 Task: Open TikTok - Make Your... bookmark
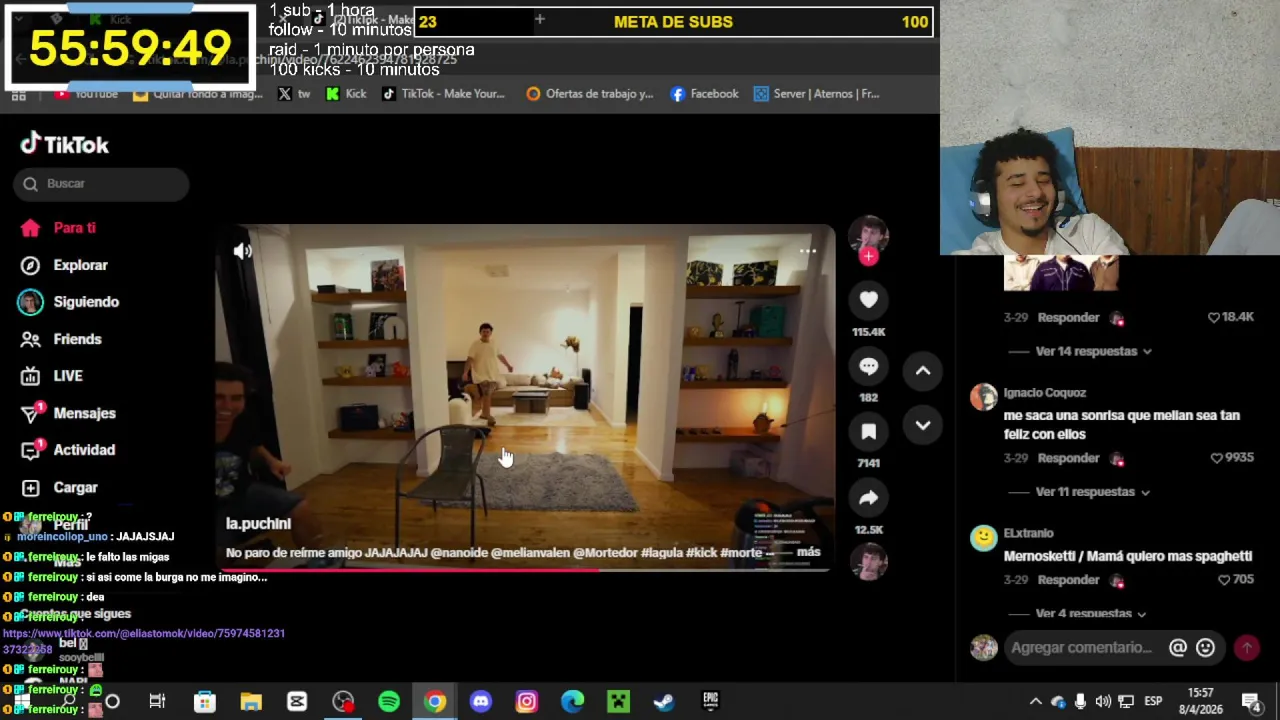tap(443, 94)
